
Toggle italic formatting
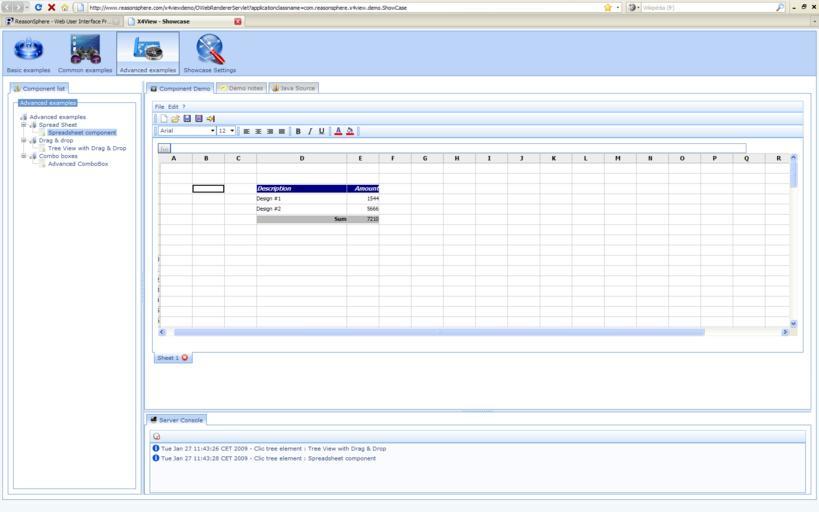point(310,131)
